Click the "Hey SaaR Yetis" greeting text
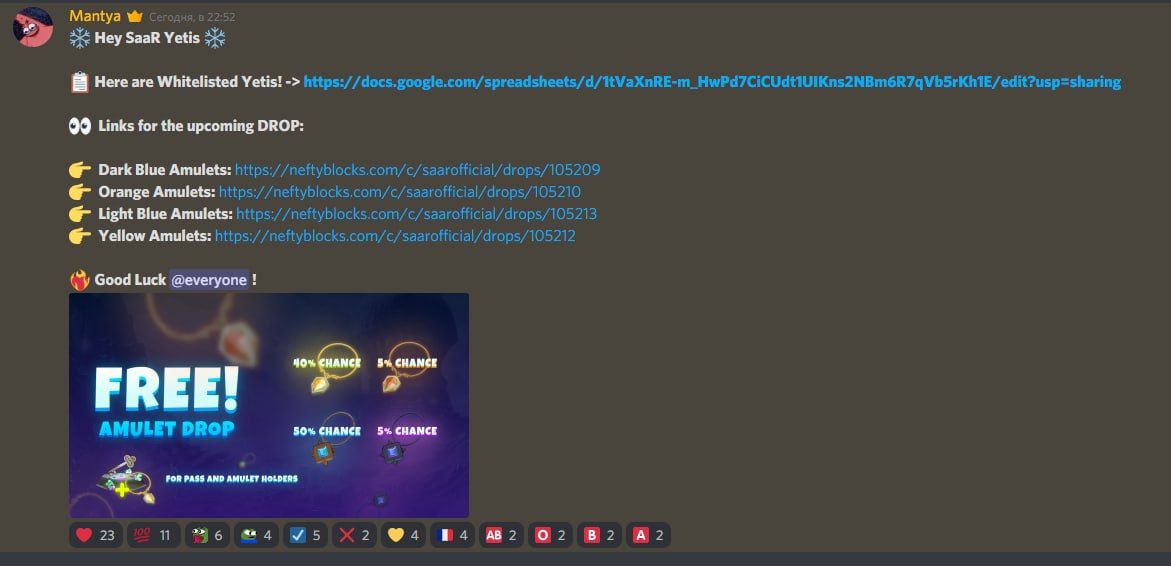1171x566 pixels. tap(147, 38)
